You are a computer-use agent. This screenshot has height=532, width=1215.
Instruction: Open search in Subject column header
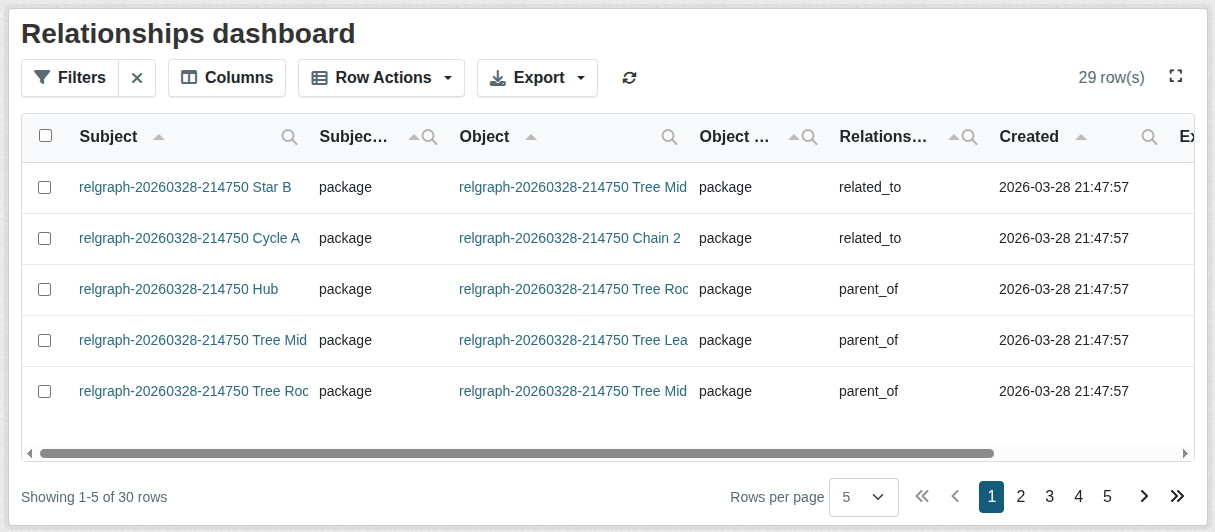pos(289,137)
